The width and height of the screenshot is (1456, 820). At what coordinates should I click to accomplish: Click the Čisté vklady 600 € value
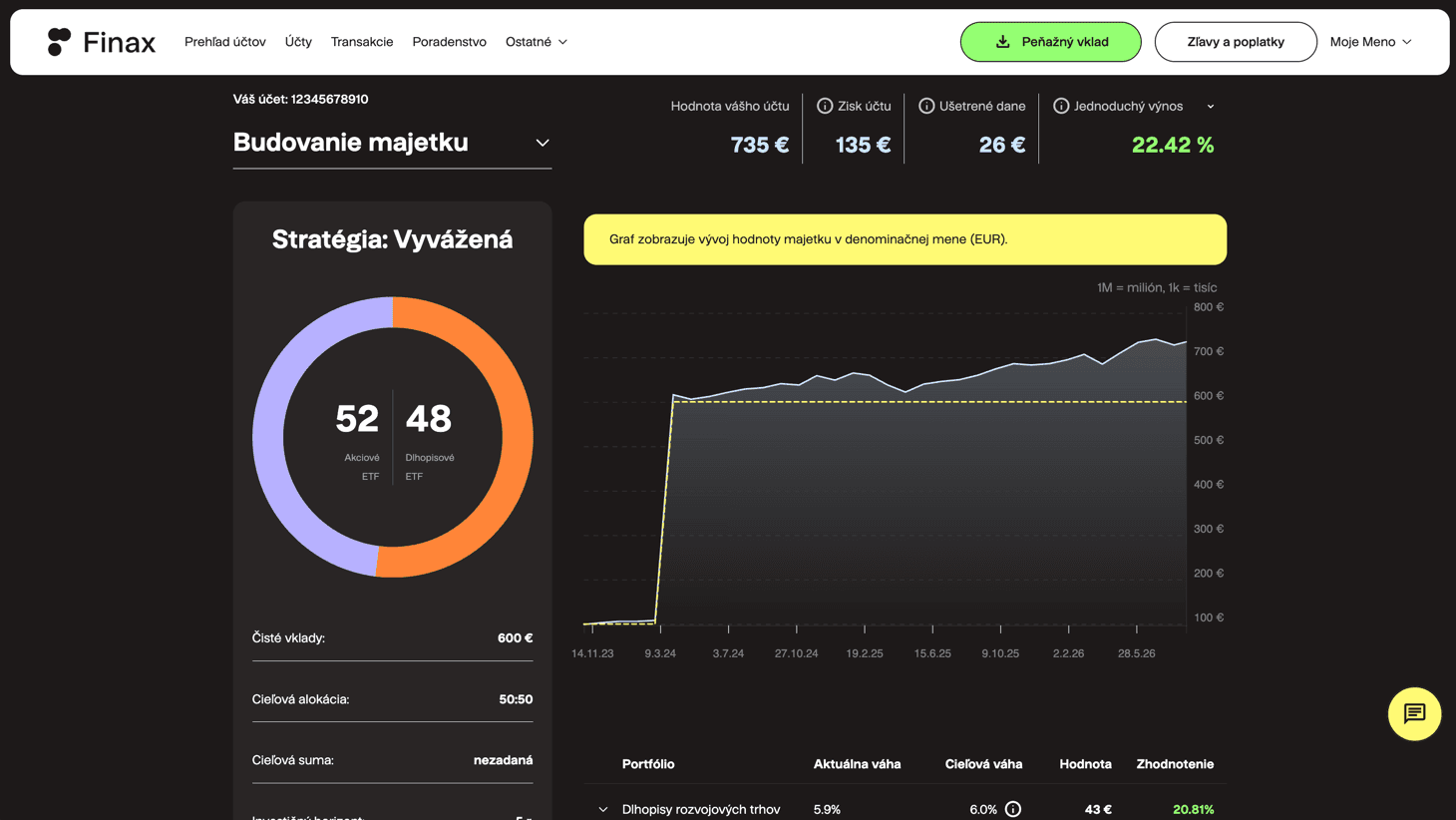click(x=515, y=637)
